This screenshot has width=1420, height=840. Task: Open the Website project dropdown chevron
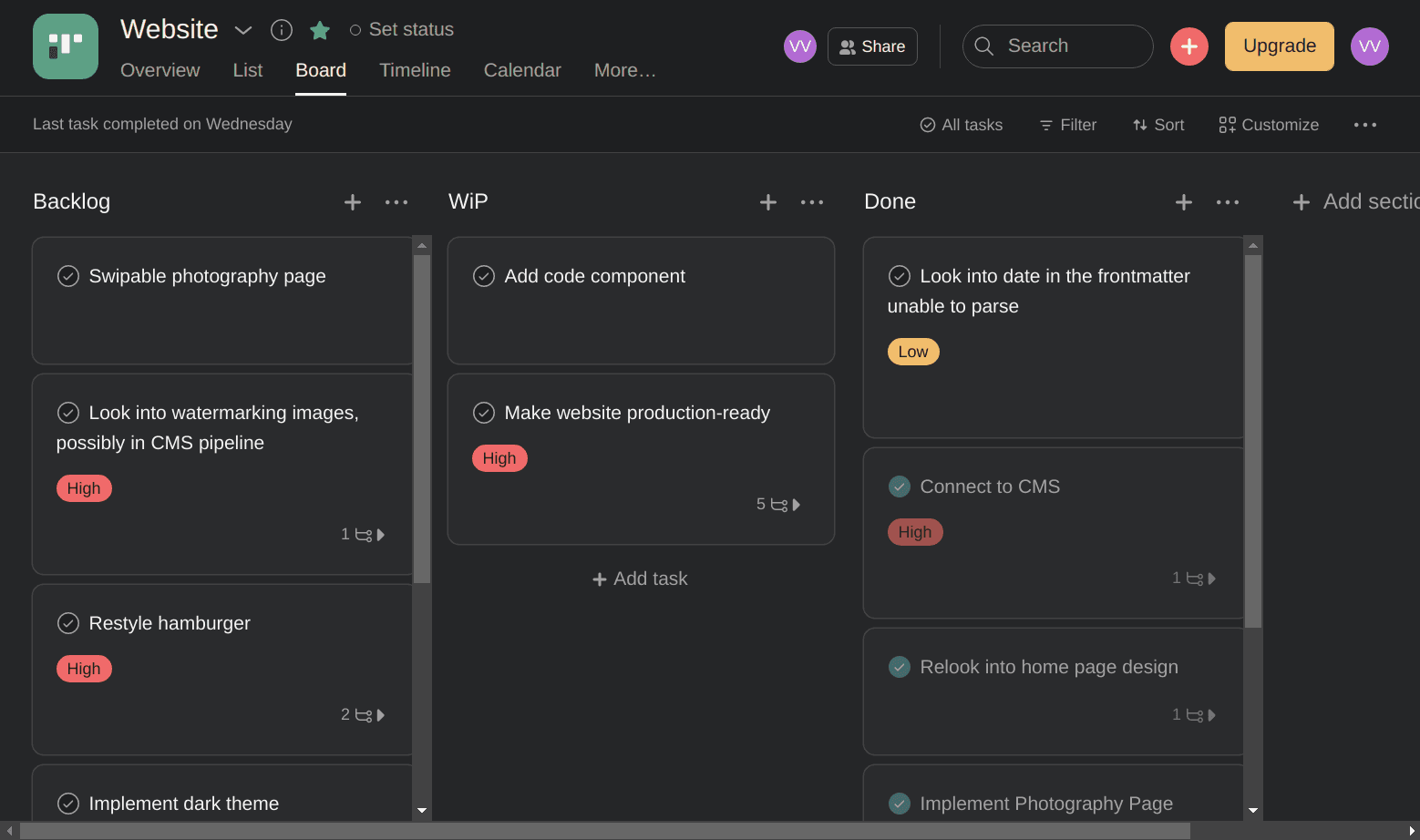coord(242,29)
